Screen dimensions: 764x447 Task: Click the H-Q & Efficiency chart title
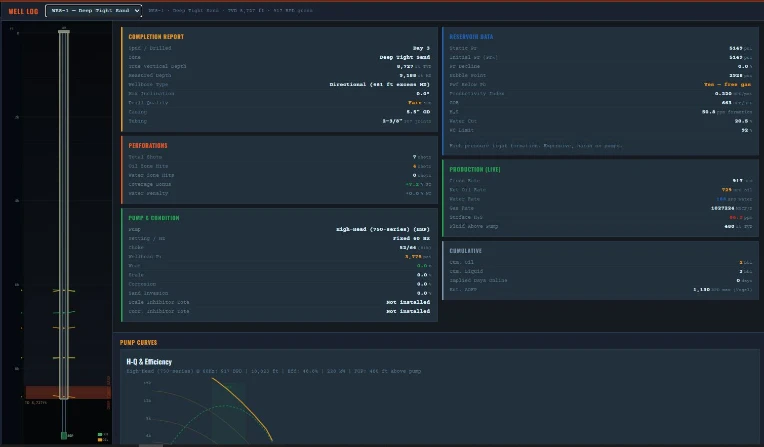coord(149,362)
